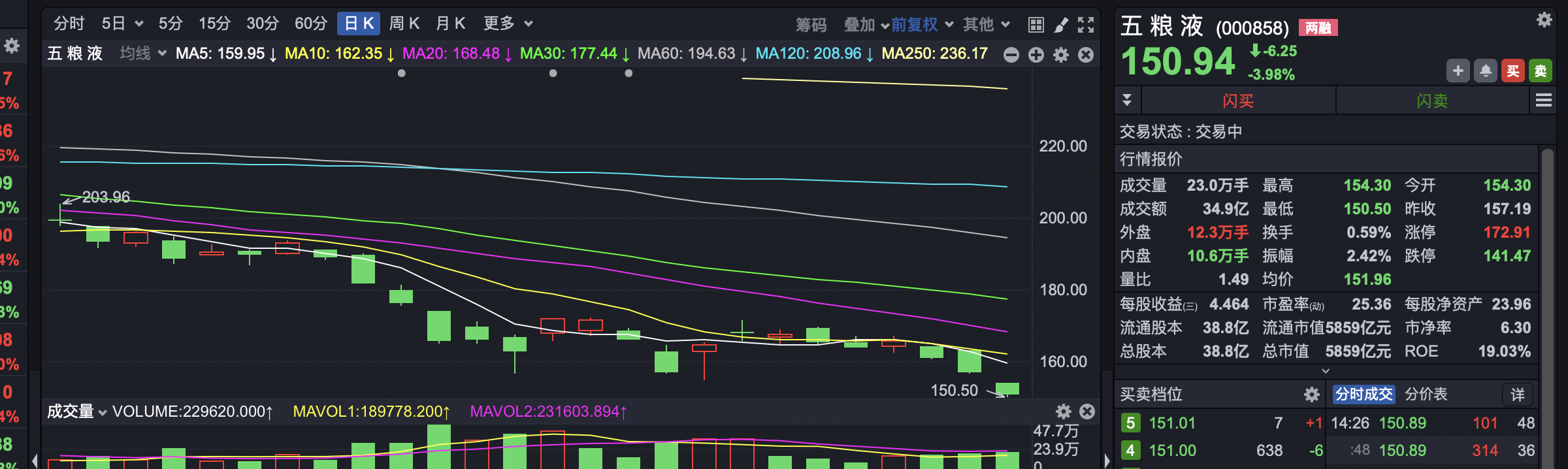The image size is (1568, 469).
Task: Collapse the left panel arrow
Action: click(35, 460)
